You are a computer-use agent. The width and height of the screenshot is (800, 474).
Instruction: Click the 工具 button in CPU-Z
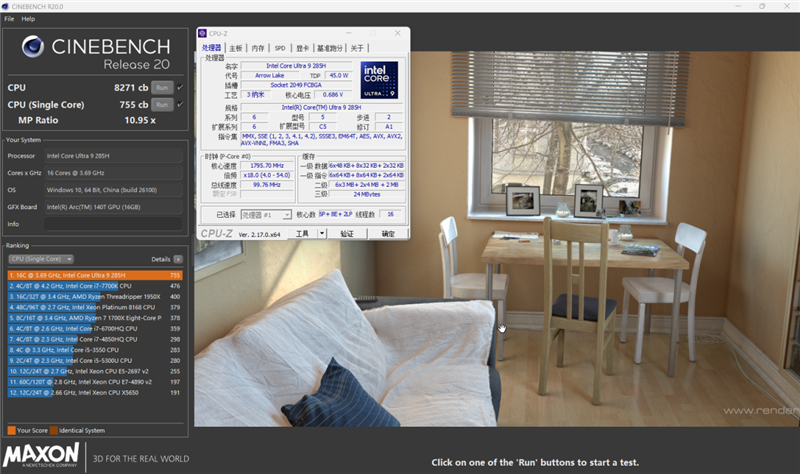click(x=302, y=234)
